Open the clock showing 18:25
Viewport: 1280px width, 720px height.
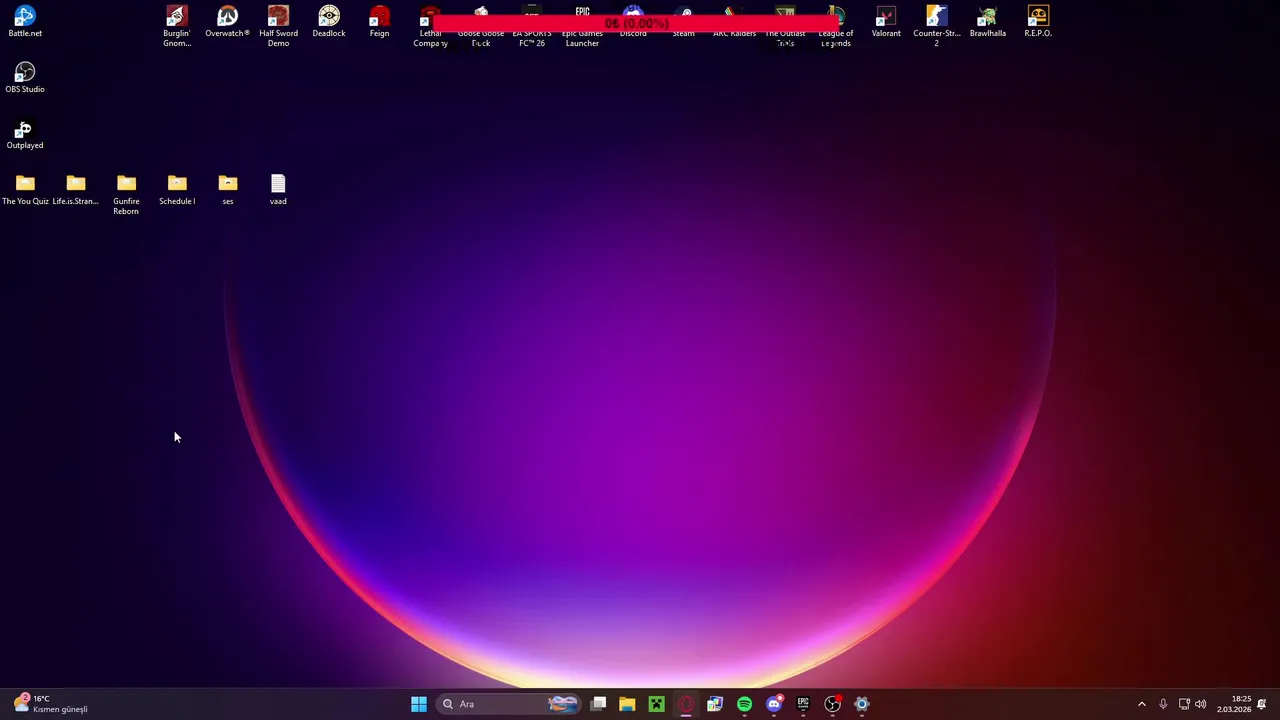click(1234, 704)
